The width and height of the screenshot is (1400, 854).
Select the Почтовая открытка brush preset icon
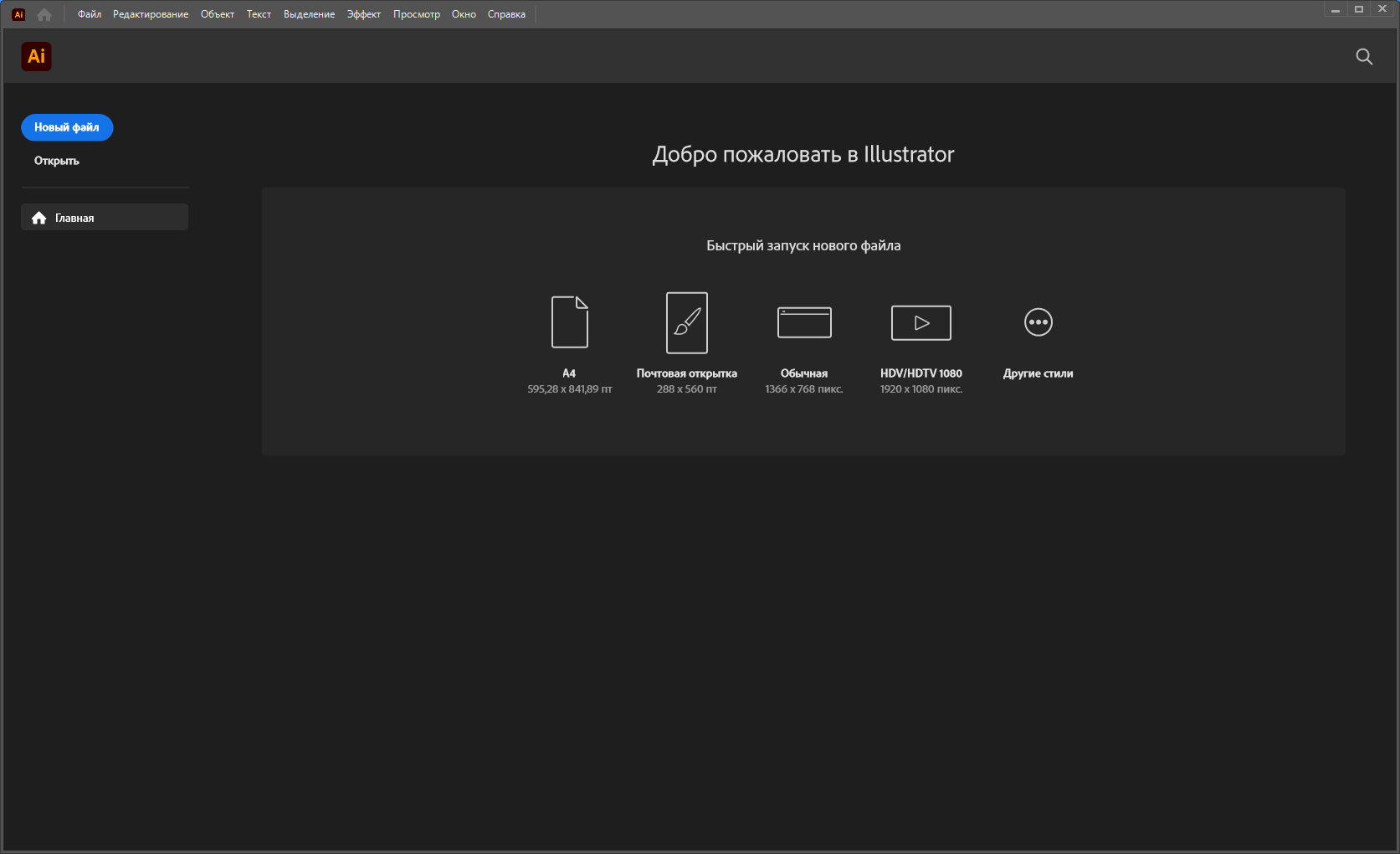coord(686,322)
